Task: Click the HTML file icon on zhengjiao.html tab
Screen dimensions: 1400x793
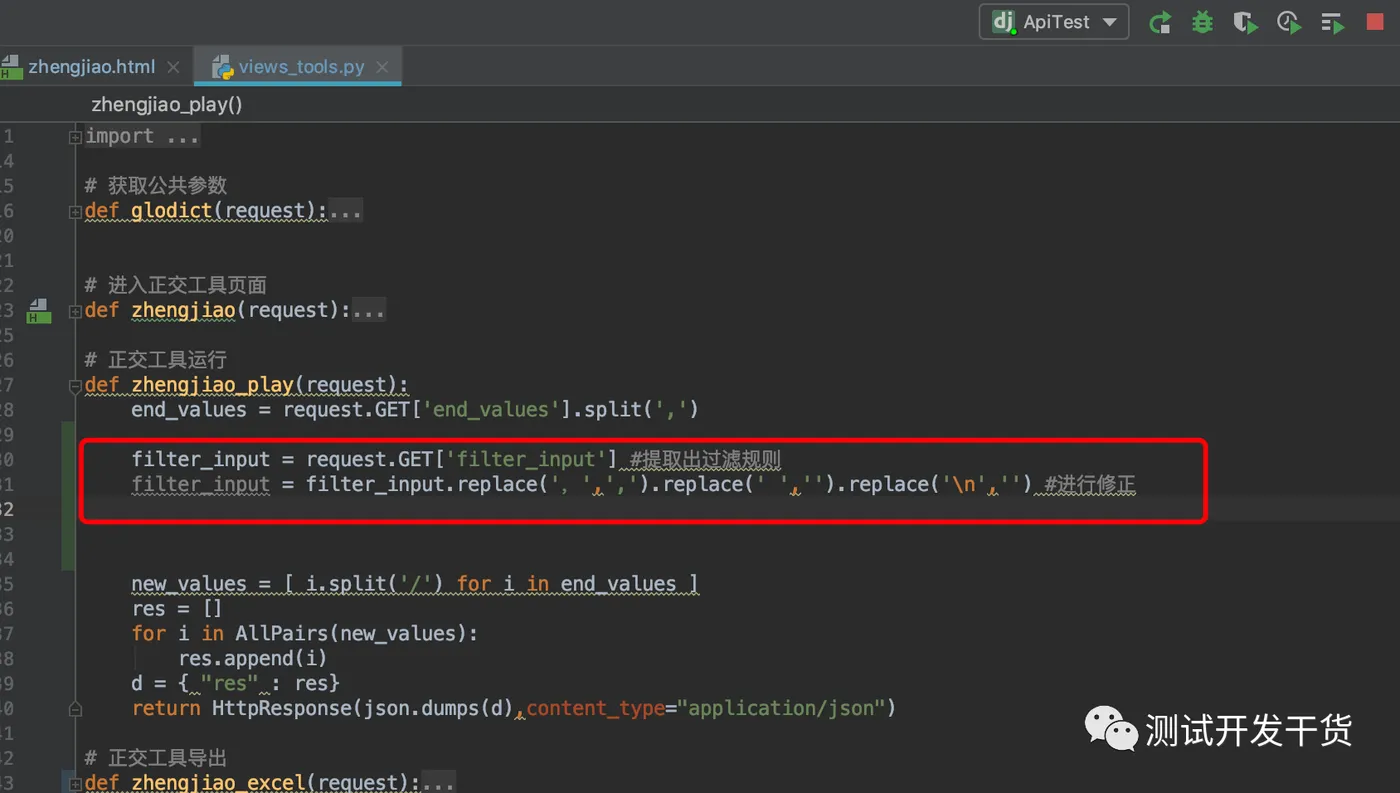Action: [11, 67]
